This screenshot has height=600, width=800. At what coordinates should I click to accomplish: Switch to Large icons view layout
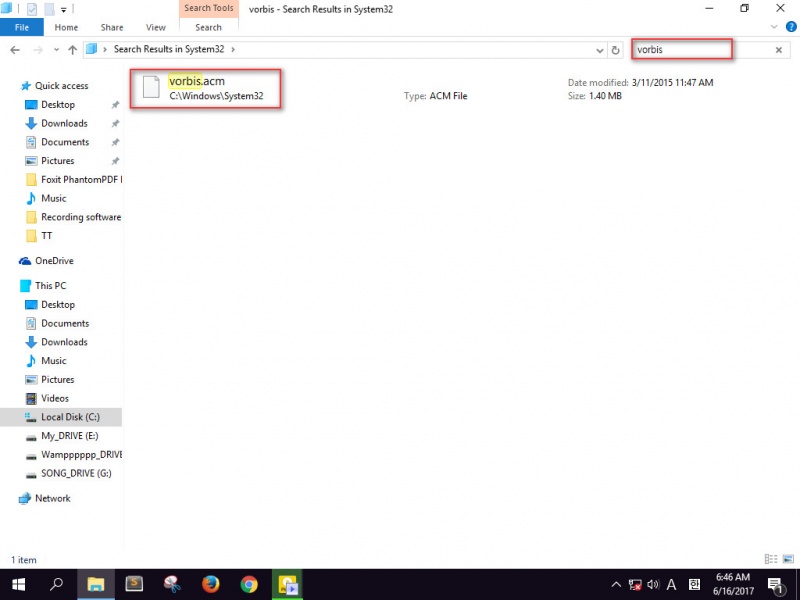789,559
